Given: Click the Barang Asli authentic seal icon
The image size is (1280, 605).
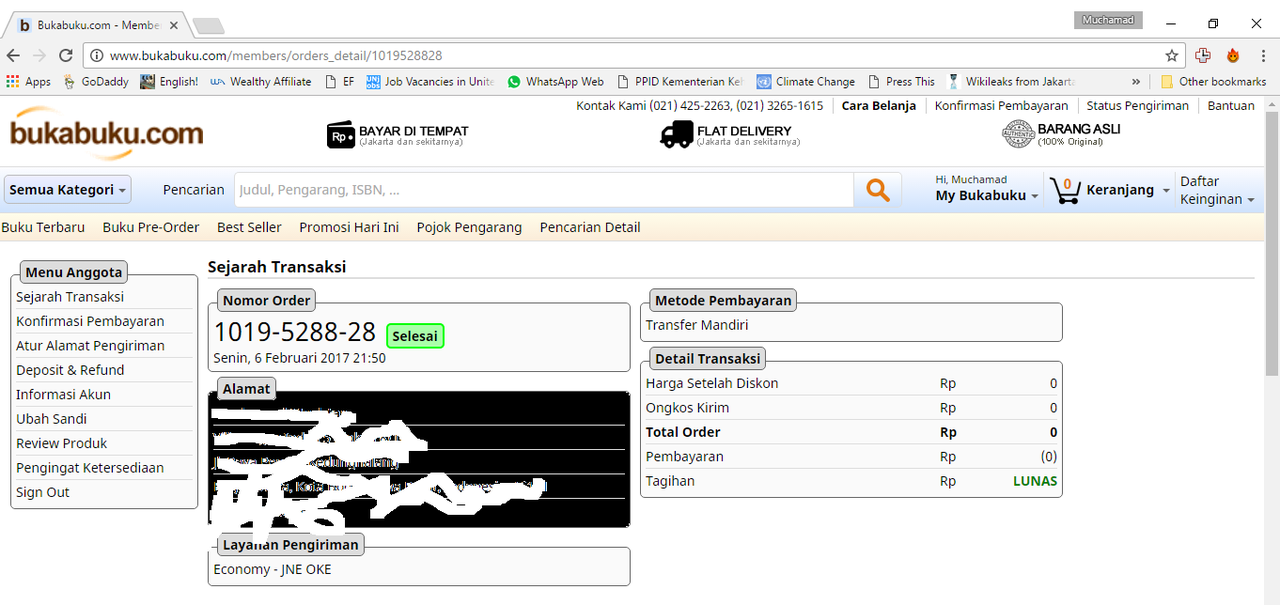Looking at the screenshot, I should click(1018, 134).
